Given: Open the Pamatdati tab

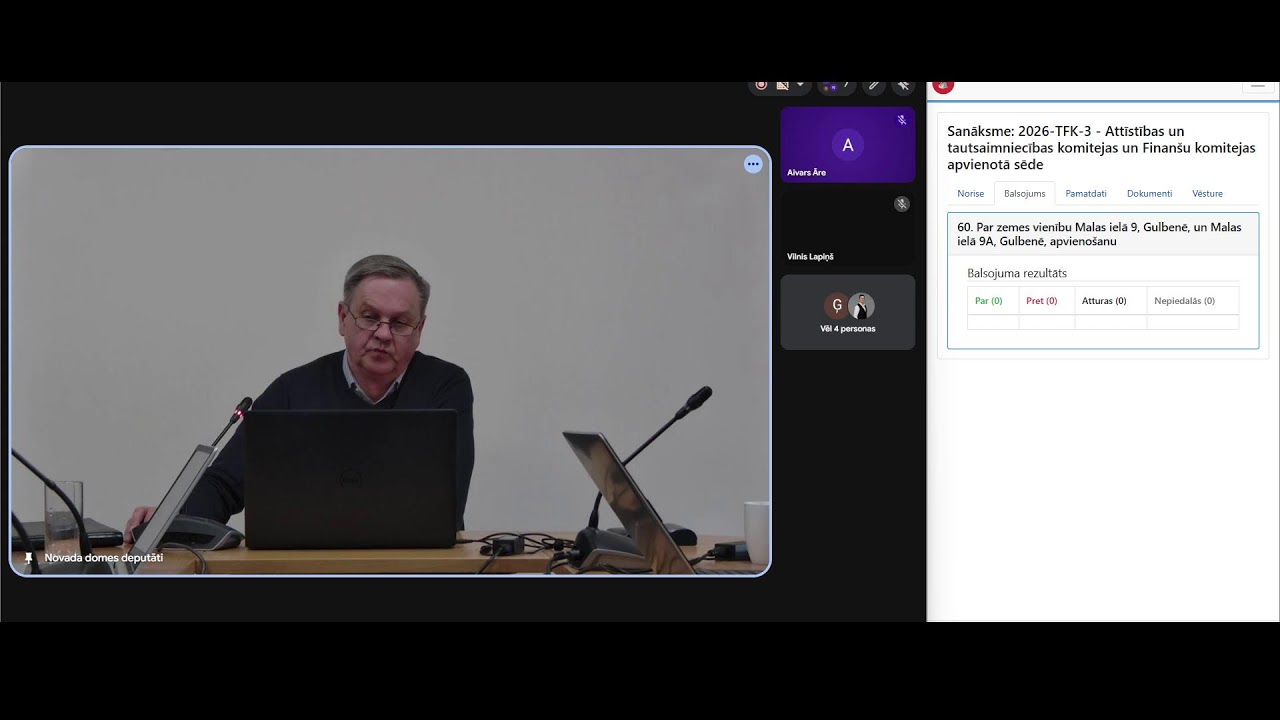Looking at the screenshot, I should pyautogui.click(x=1086, y=193).
